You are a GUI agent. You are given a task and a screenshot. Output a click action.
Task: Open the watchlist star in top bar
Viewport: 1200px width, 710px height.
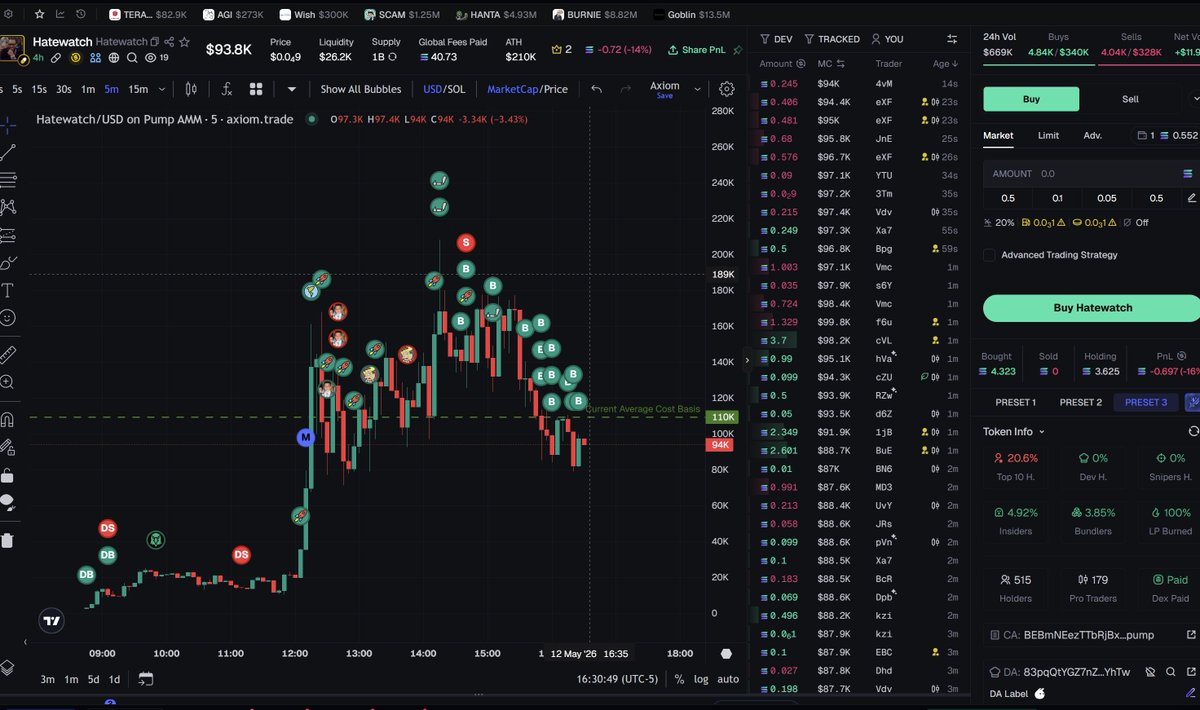pos(40,15)
